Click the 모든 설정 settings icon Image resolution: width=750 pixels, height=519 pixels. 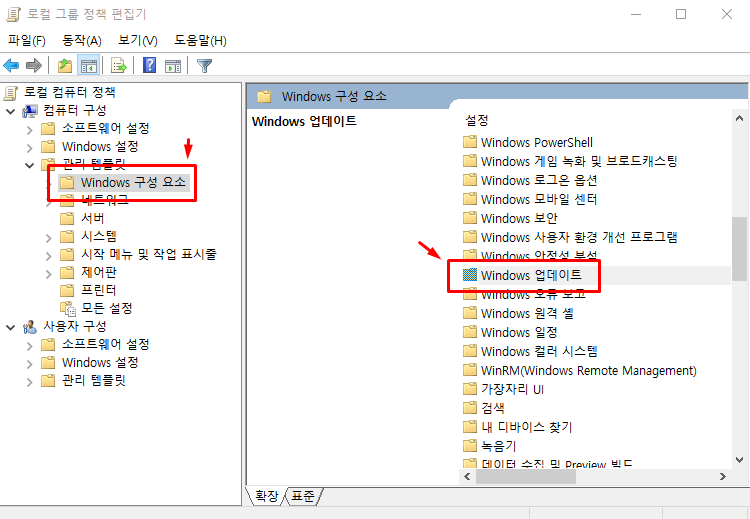(67, 309)
